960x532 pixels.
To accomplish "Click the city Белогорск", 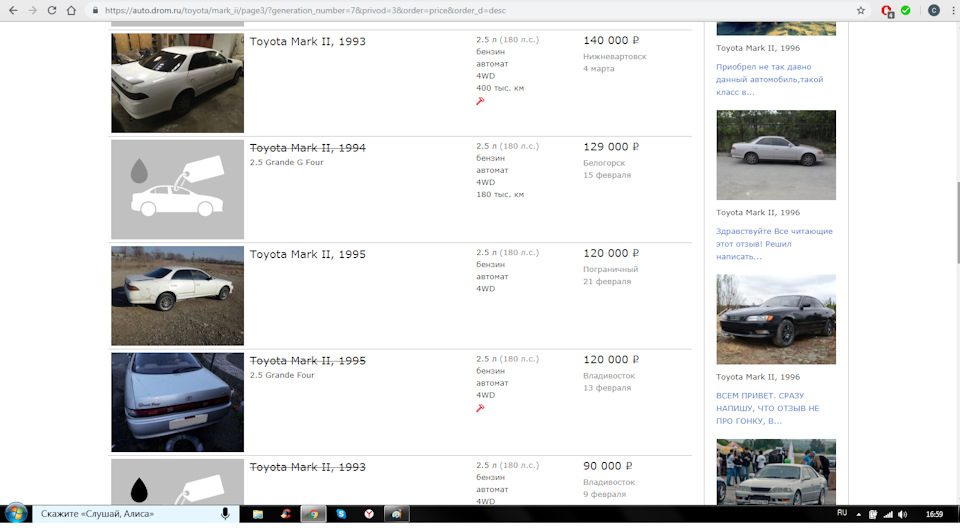I will click(604, 163).
